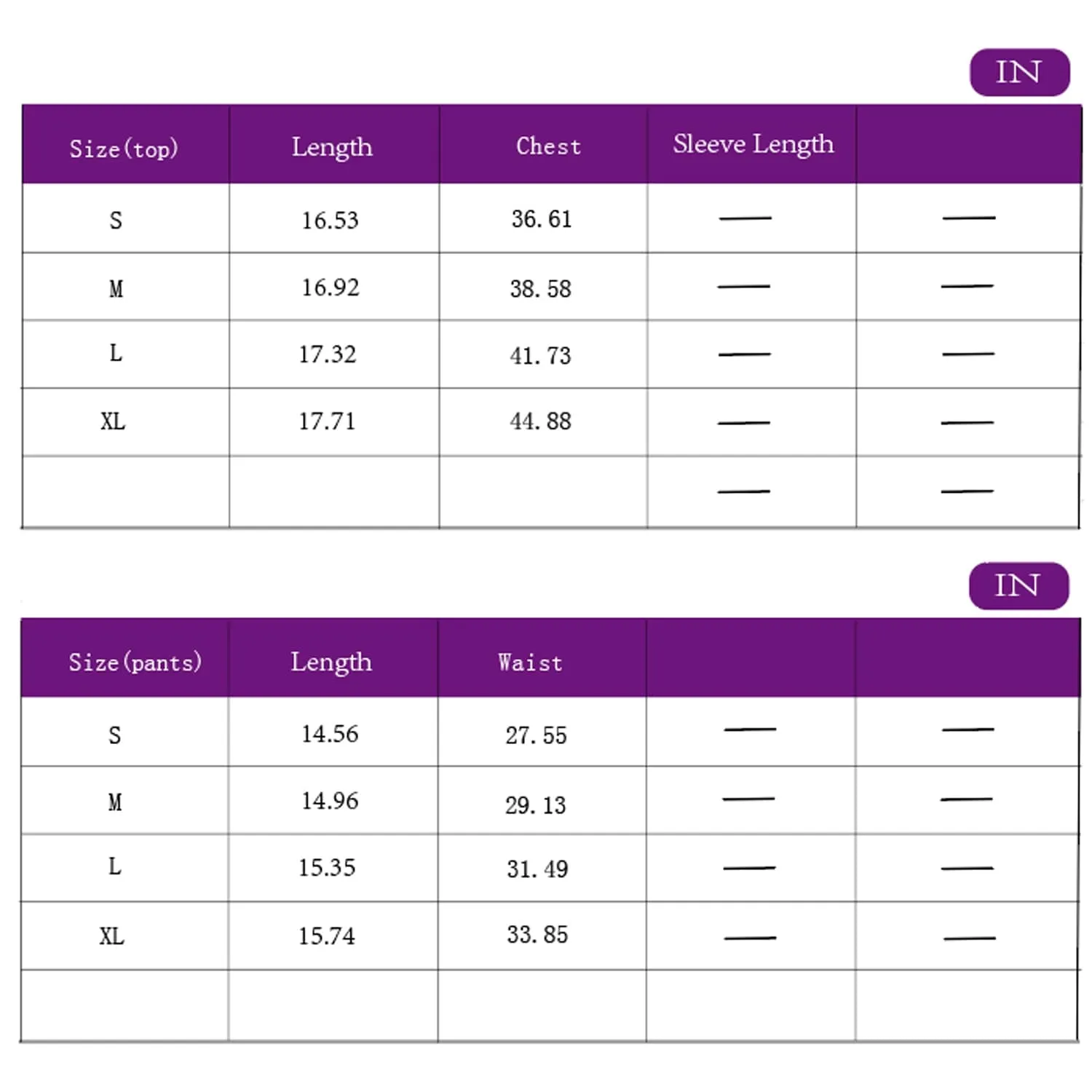Viewport: 1092px width, 1092px height.
Task: Select the 27.55 waist value
Action: point(536,735)
